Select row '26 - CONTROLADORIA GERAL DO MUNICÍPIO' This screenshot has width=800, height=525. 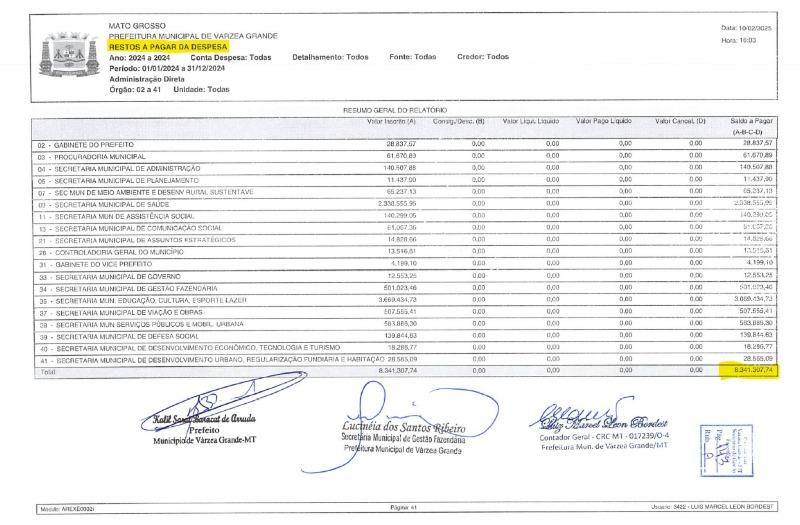tap(405, 252)
